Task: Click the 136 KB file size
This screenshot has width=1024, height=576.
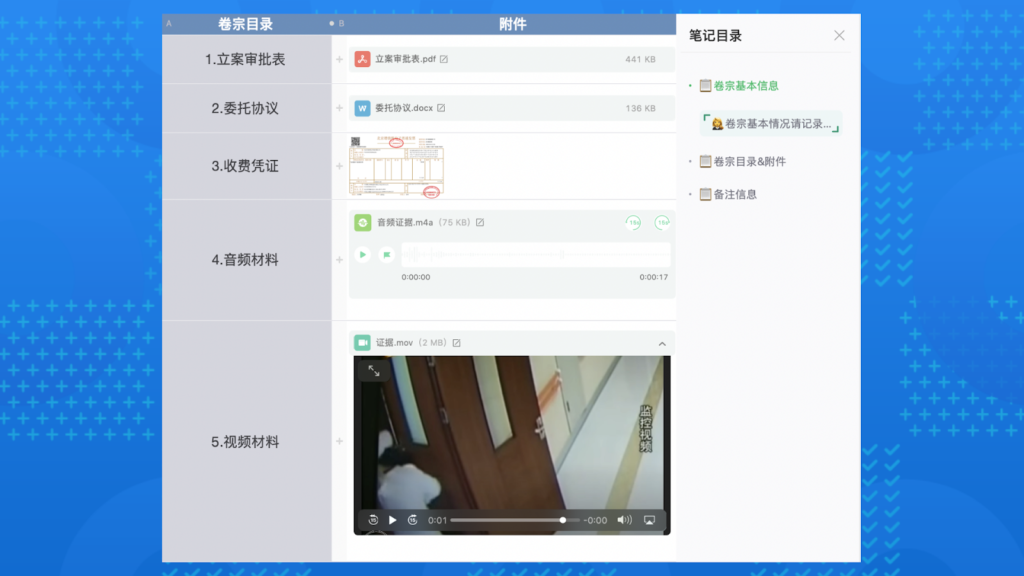Action: click(x=640, y=108)
